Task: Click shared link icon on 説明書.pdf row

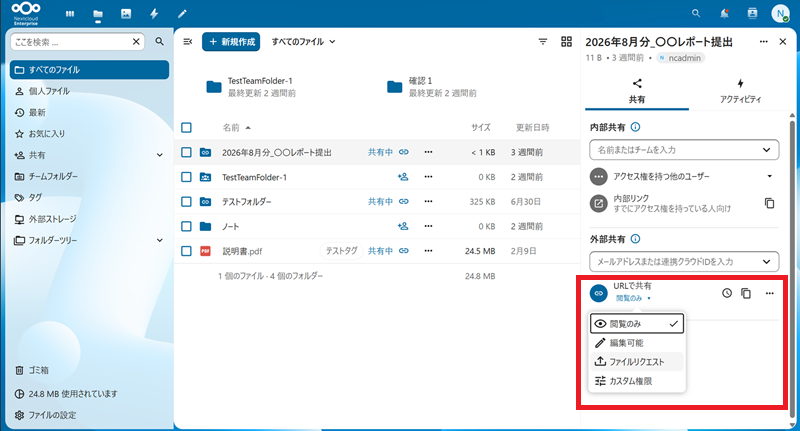Action: (x=404, y=251)
